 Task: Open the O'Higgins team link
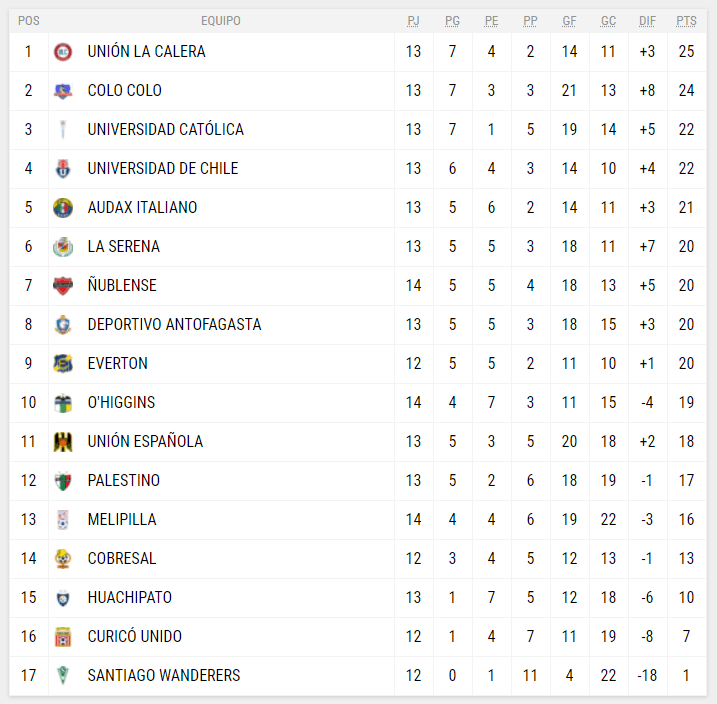[x=121, y=402]
